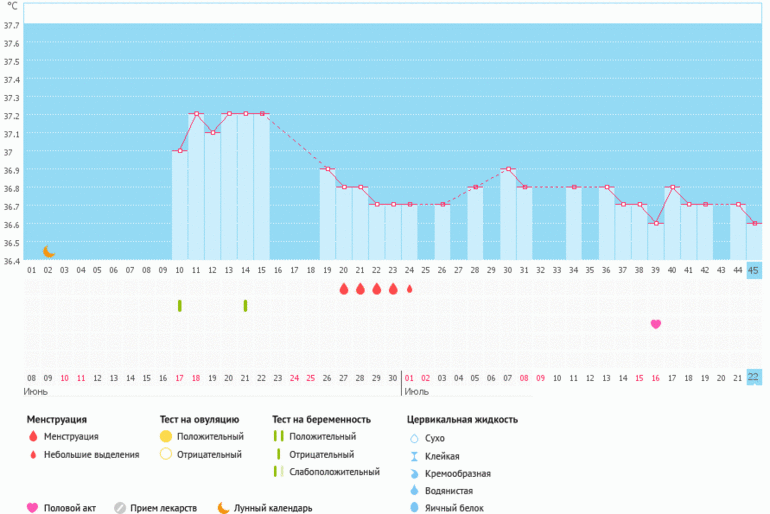Click the red June 24 date label
This screenshot has height=514, width=770.
[x=294, y=378]
